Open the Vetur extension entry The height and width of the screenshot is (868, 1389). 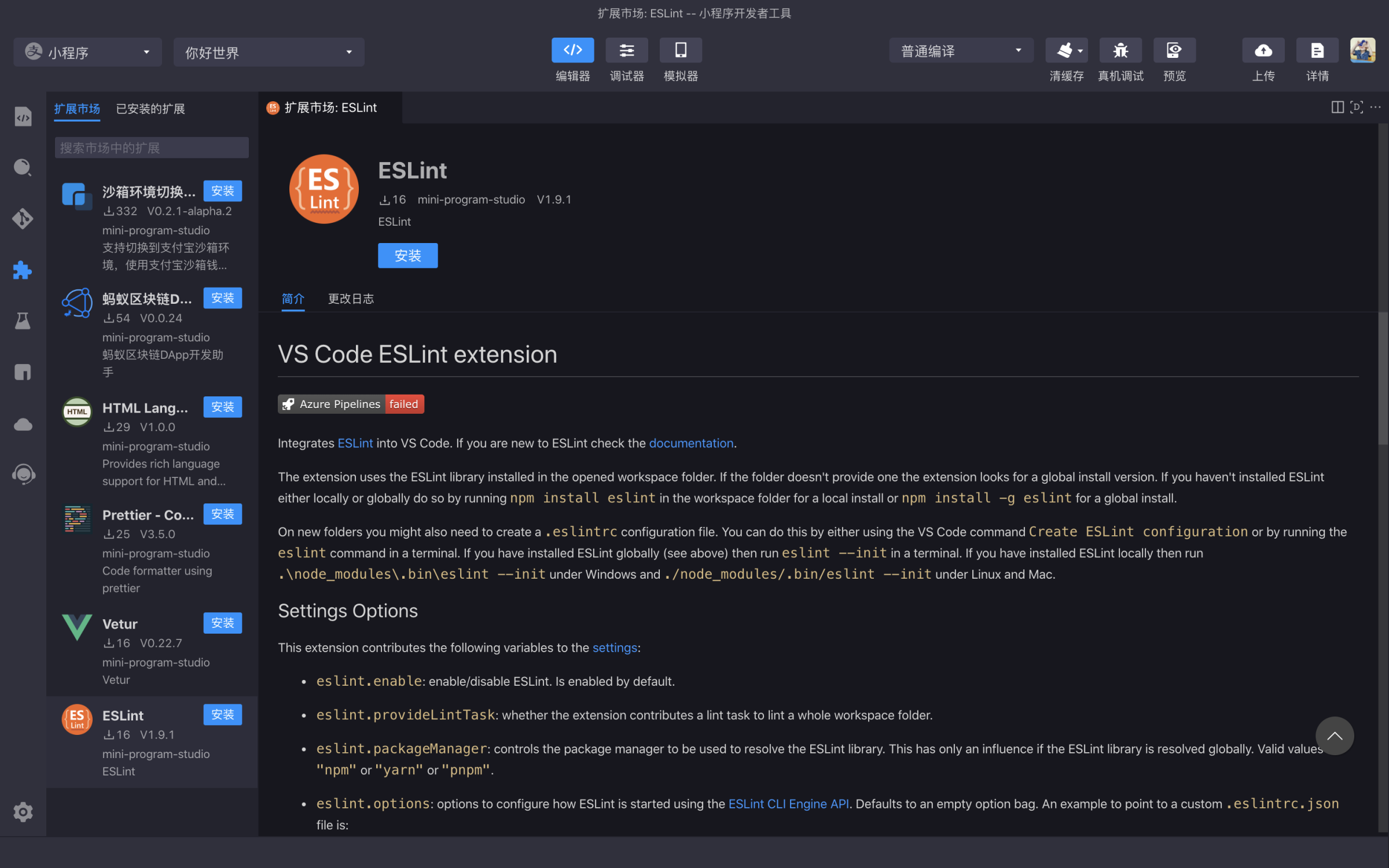coord(152,650)
